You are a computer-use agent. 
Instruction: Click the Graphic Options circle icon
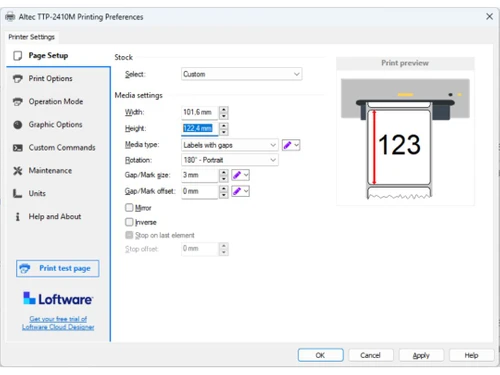[x=18, y=125]
